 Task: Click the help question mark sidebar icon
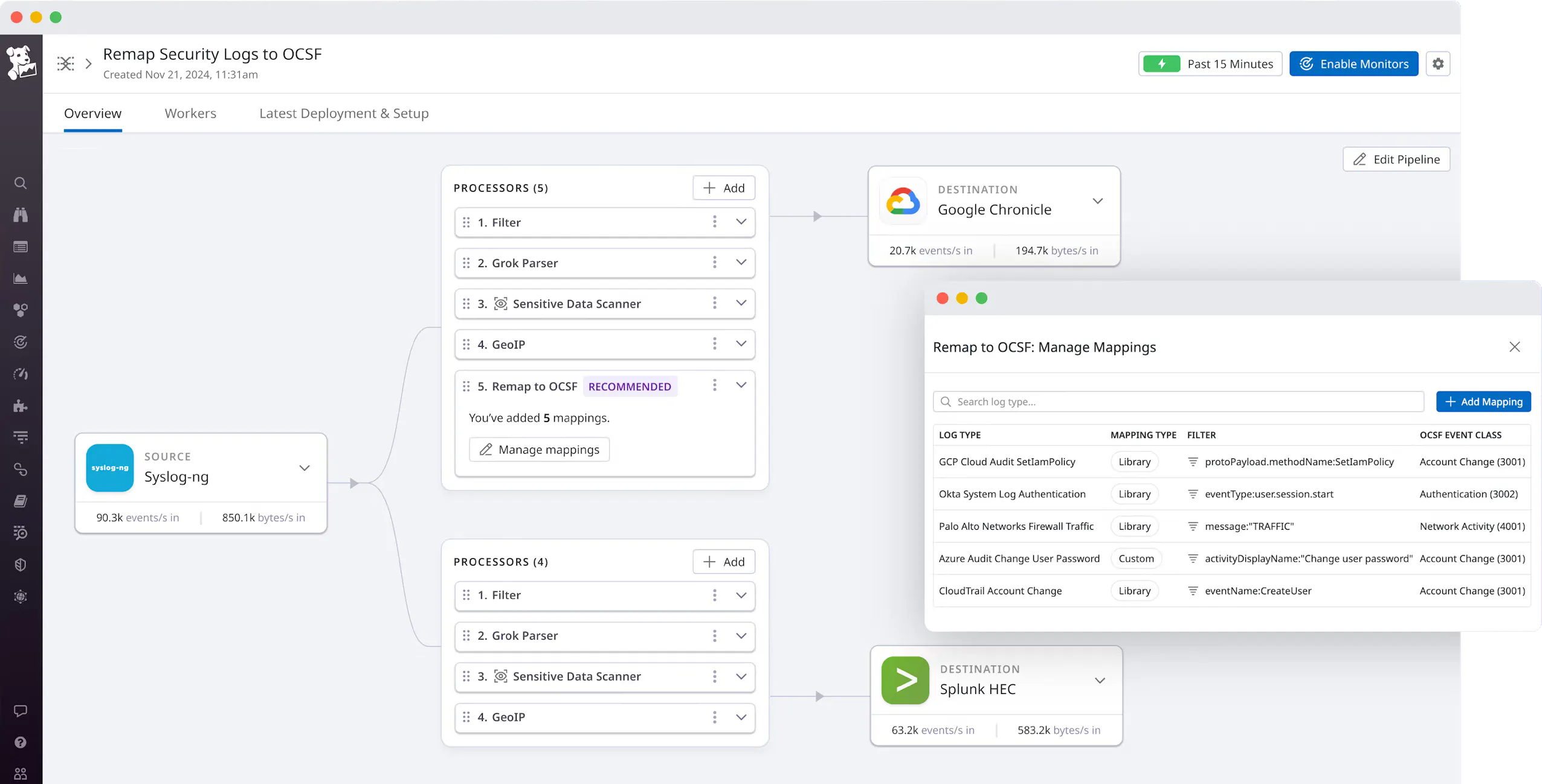(x=21, y=742)
